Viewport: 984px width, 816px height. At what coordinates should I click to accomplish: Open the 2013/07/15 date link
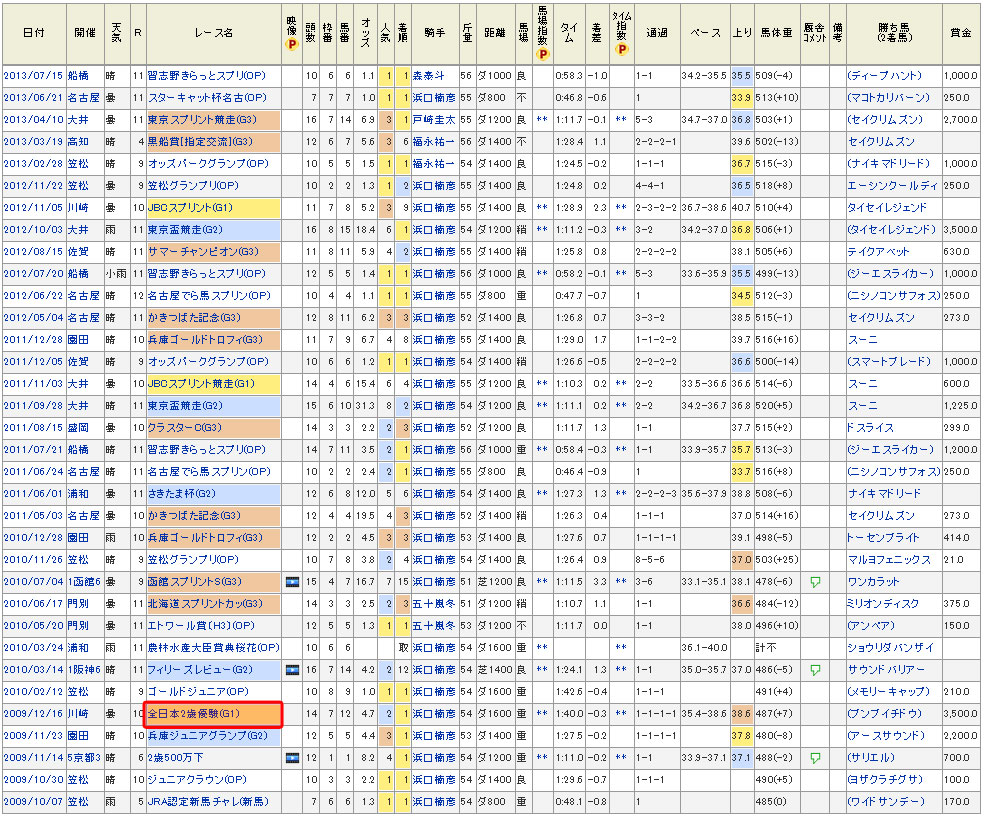[33, 76]
